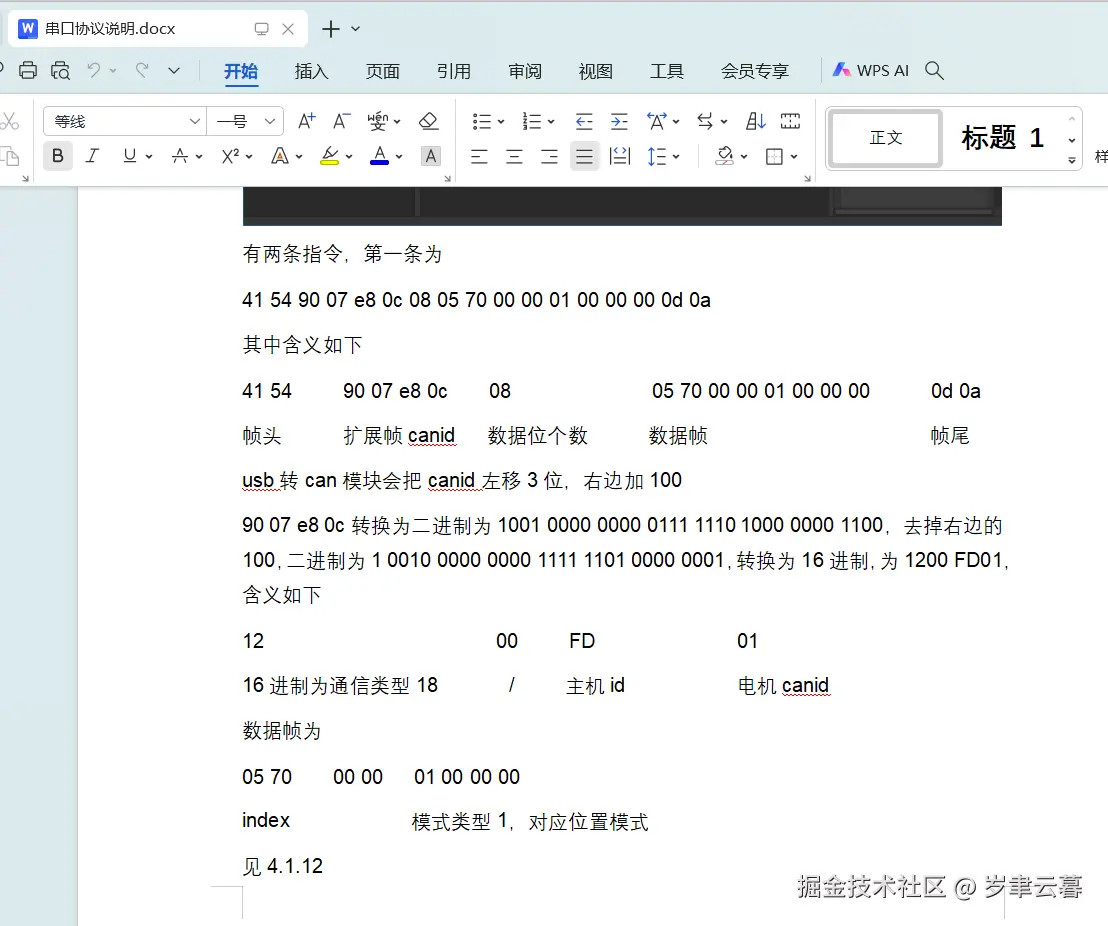Toggle center text alignment
This screenshot has height=926, width=1108.
coord(513,156)
